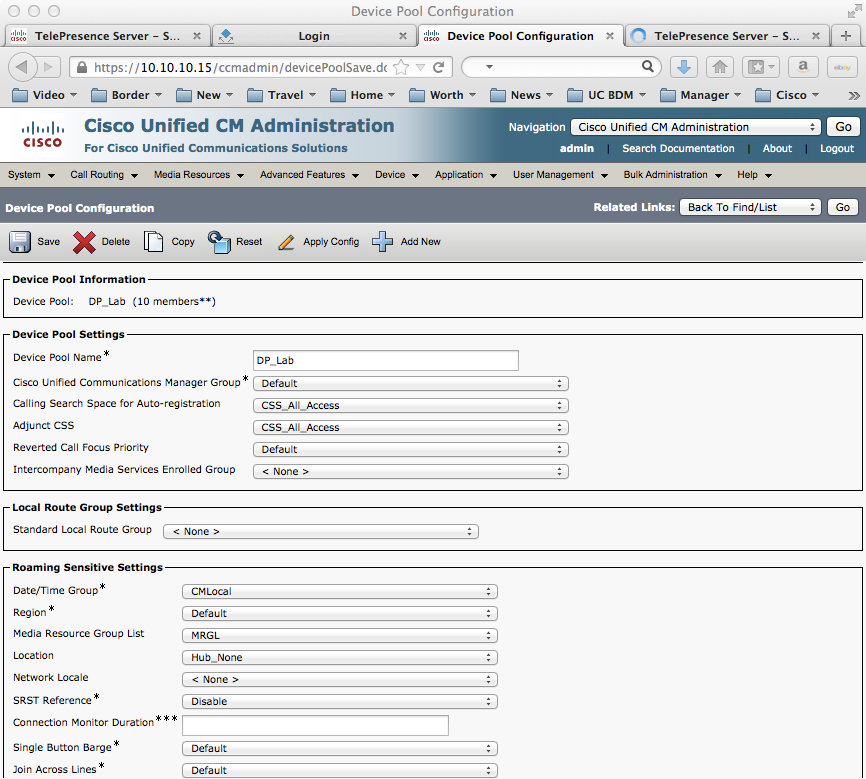Click the eBay toolbar icon
This screenshot has height=779, width=866.
coord(842,67)
